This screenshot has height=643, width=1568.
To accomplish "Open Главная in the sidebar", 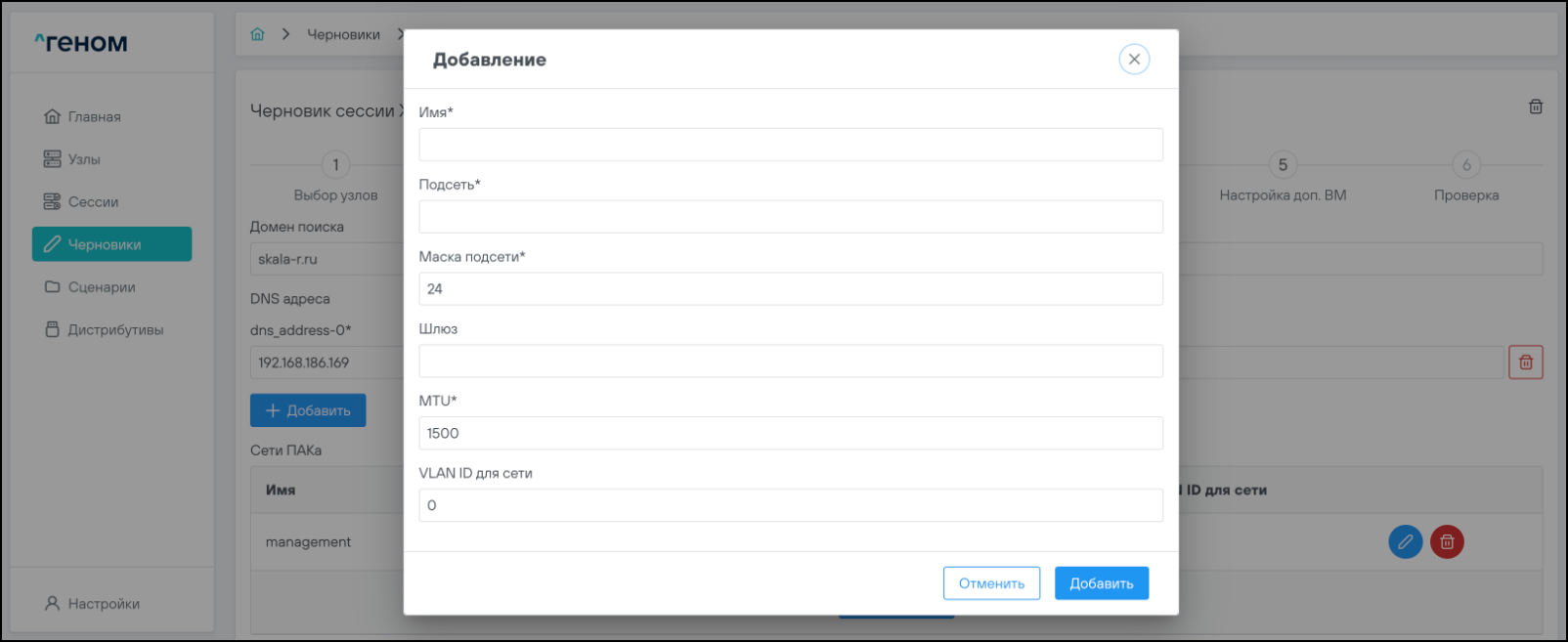I will [94, 116].
